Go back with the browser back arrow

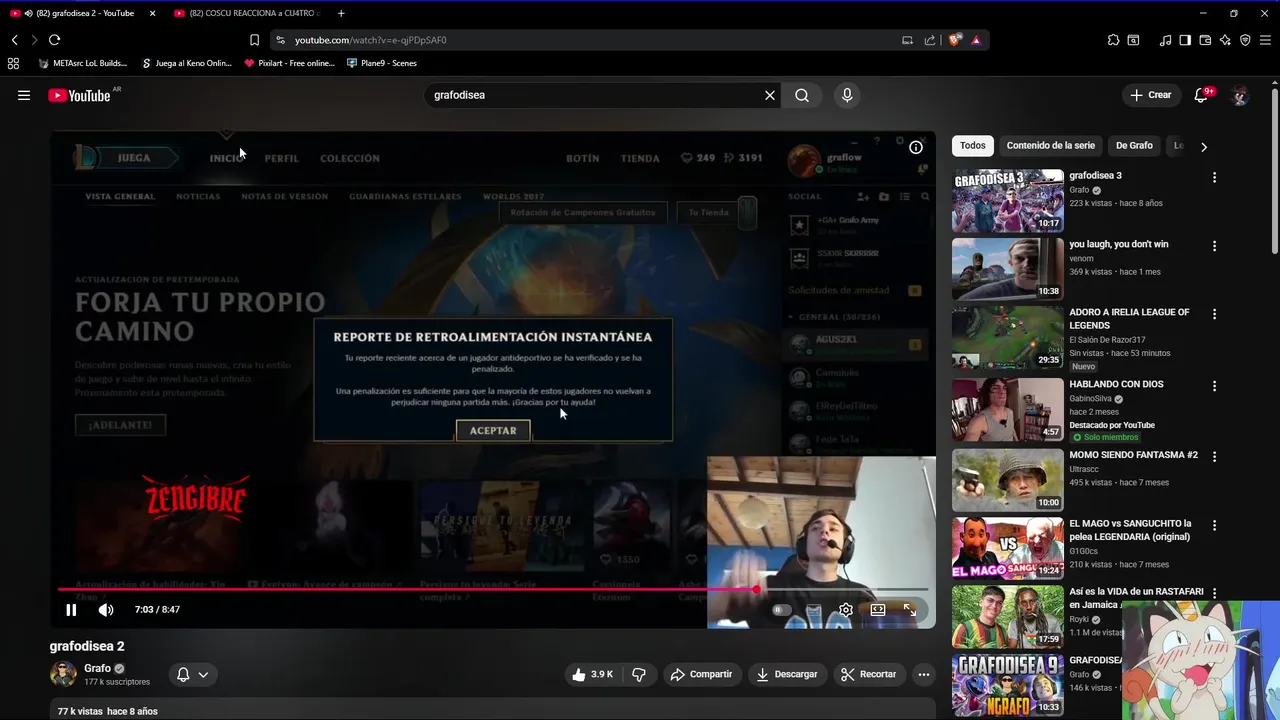[14, 40]
